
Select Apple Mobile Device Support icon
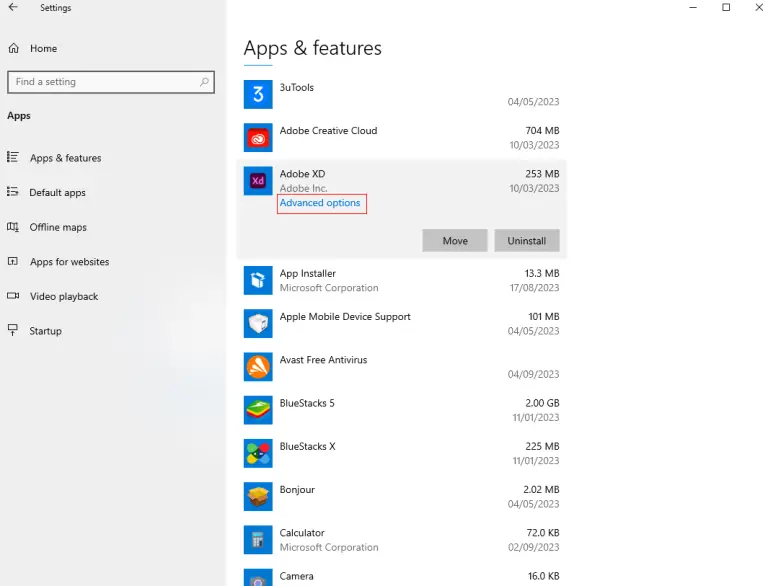pyautogui.click(x=258, y=324)
